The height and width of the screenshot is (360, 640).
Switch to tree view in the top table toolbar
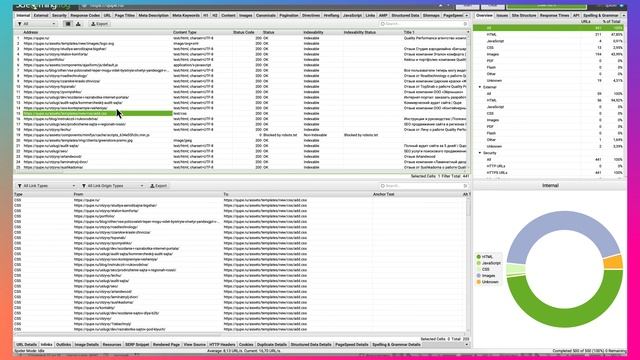(78, 24)
